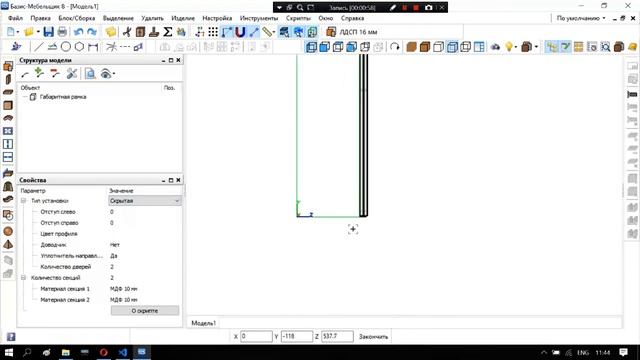Screen dimensions: 640x360
Task: Click the magnifier zoom icon in view toolbar
Action: 605,47
